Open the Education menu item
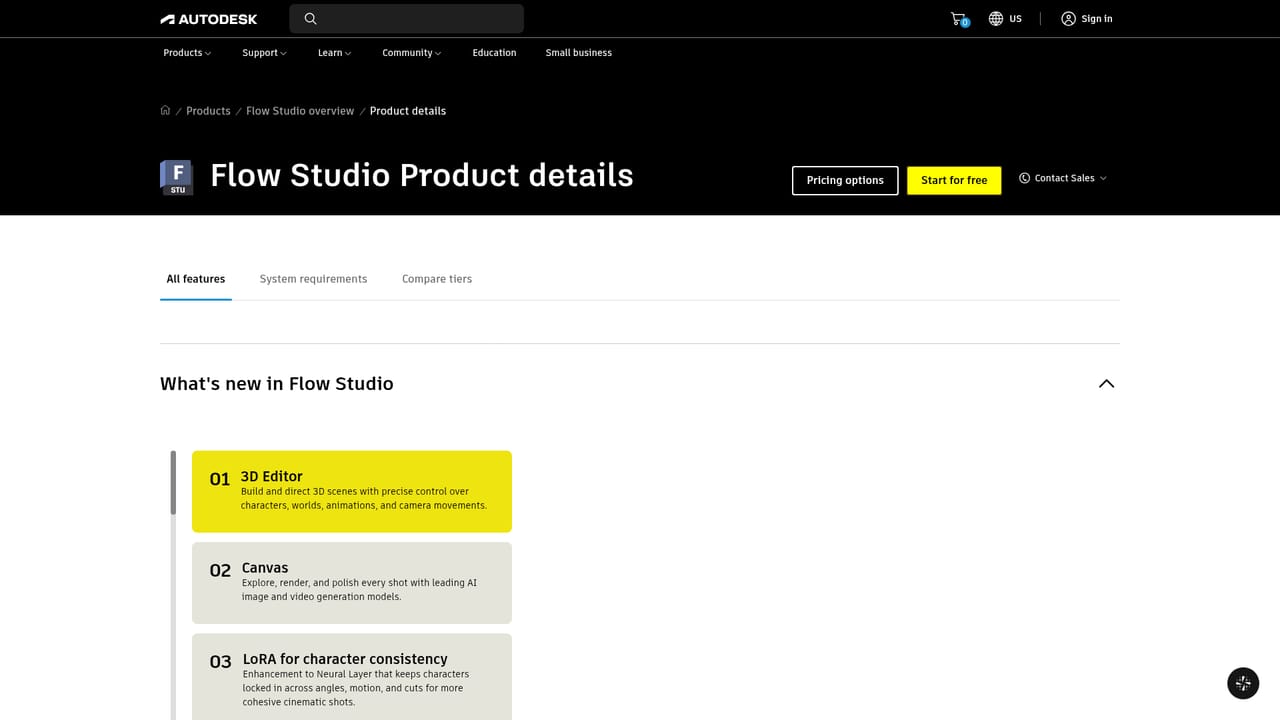This screenshot has height=720, width=1280. click(x=494, y=53)
